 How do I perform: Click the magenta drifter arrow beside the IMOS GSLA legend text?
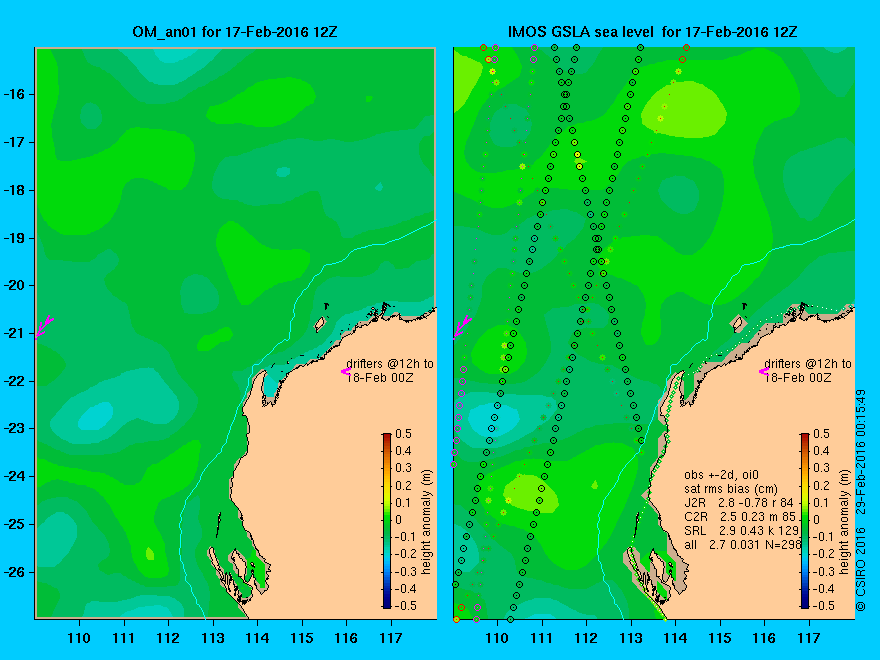pos(764,371)
